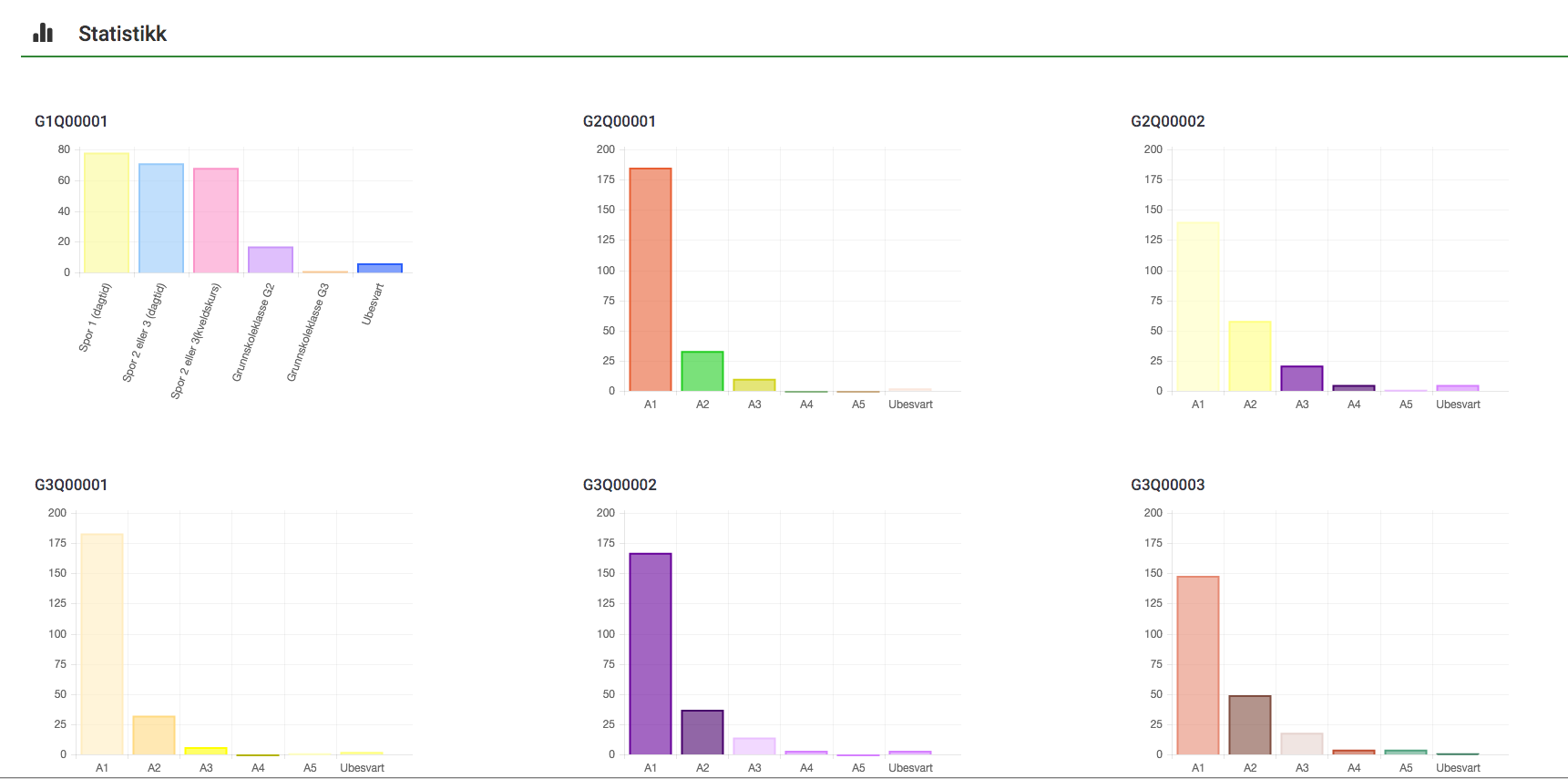Click the dark purple A2 bar in G3Q00002
The height and width of the screenshot is (779, 1568).
tap(702, 733)
